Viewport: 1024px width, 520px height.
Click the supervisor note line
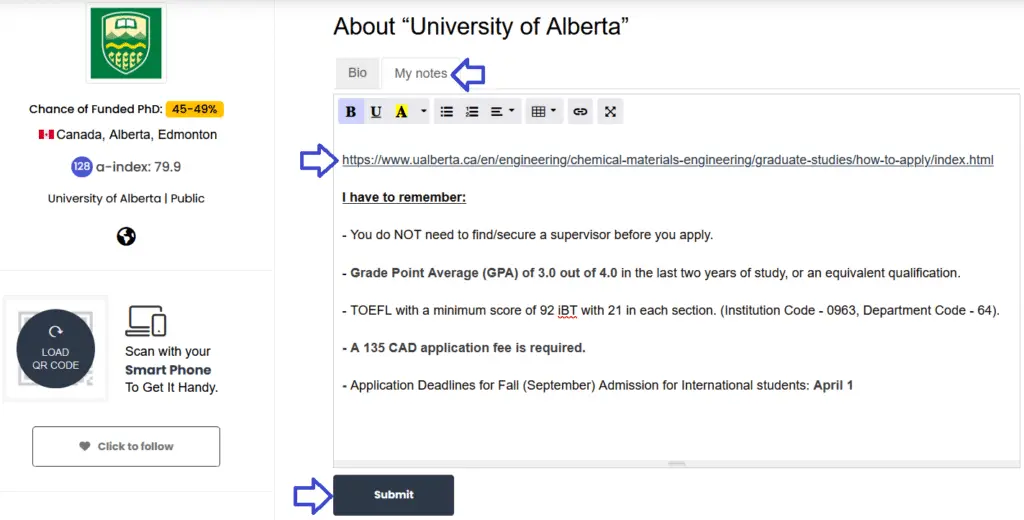pos(528,235)
